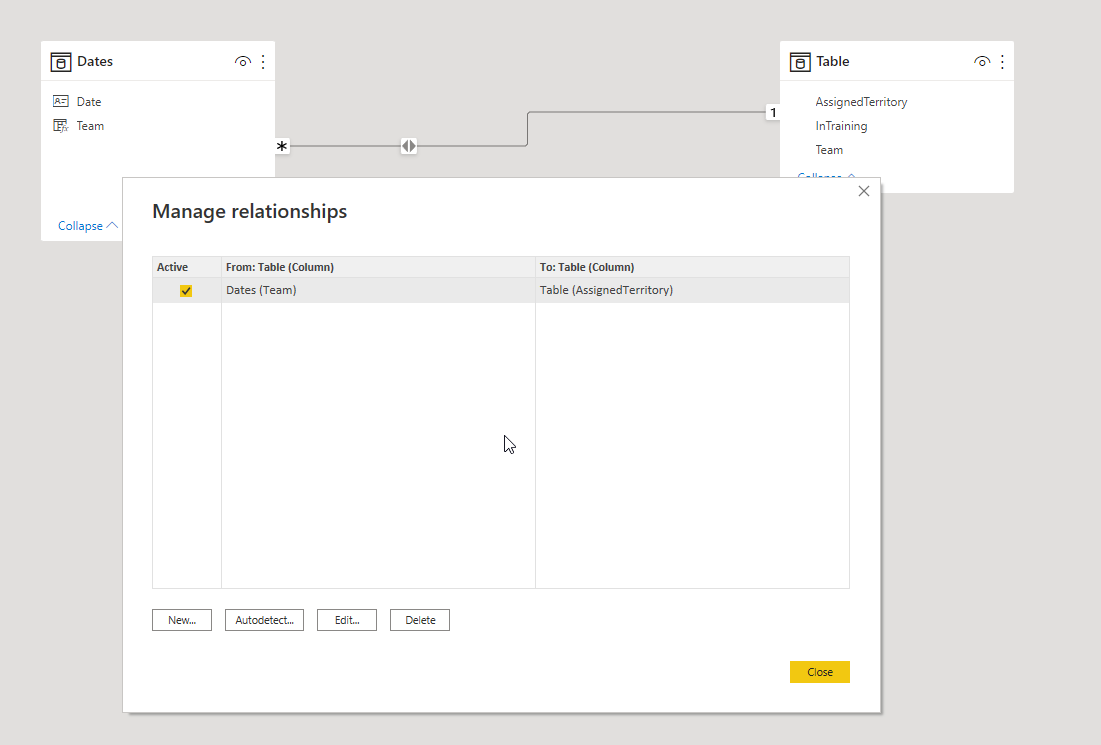The image size is (1101, 745).
Task: Click the many (*) cardinality marker
Action: coord(282,146)
